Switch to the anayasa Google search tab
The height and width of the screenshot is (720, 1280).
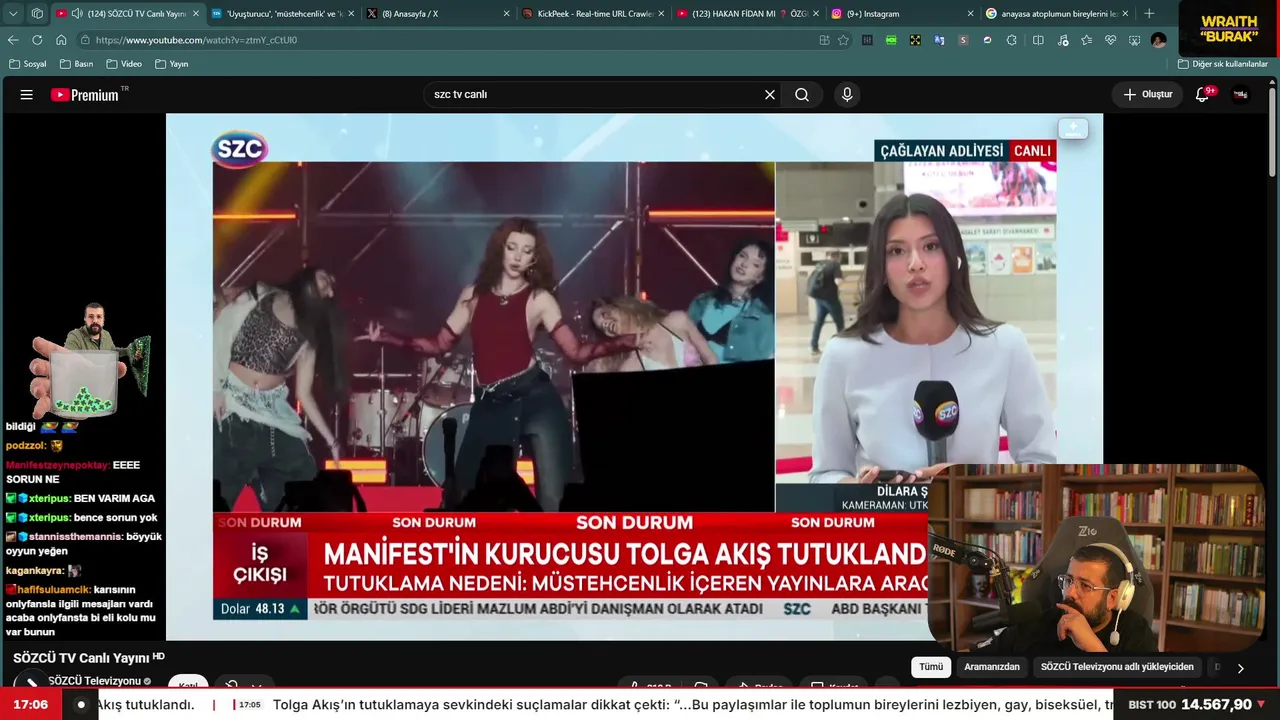click(1058, 14)
